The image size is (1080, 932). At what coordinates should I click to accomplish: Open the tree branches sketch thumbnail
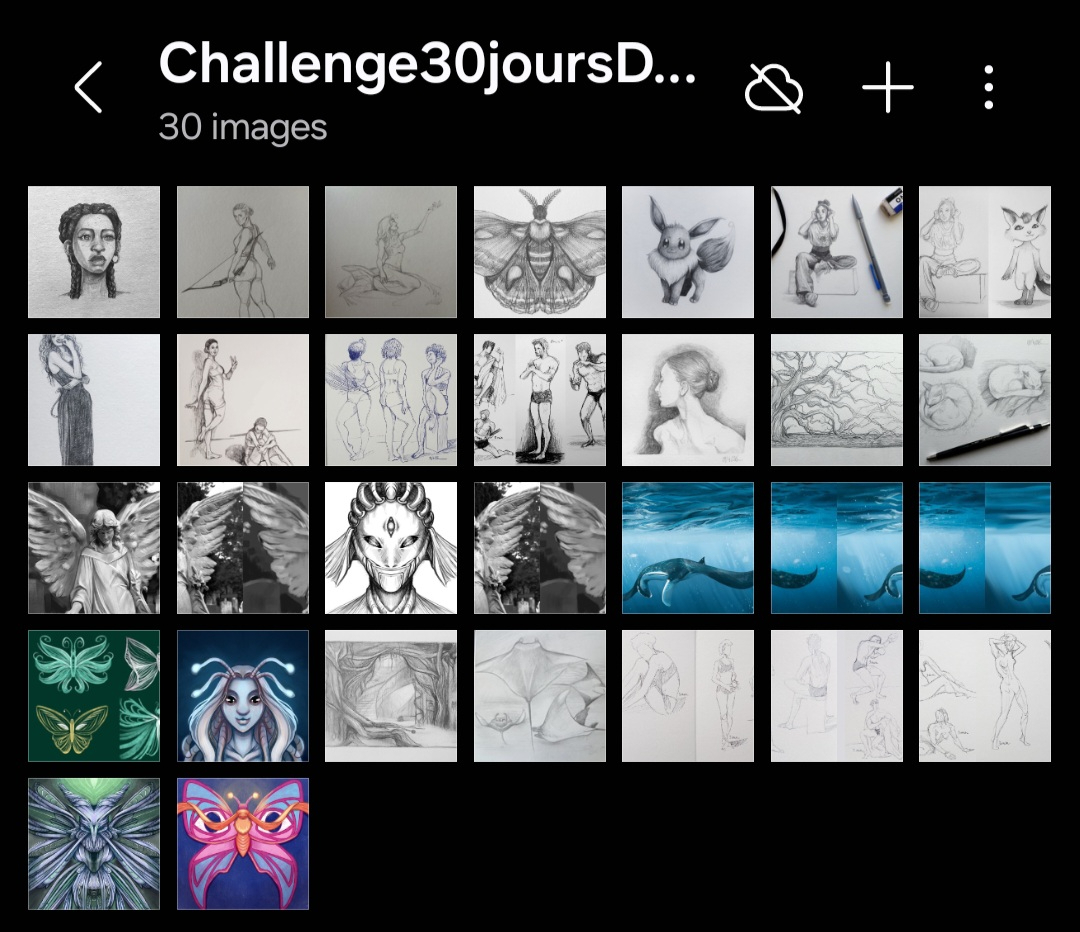836,400
